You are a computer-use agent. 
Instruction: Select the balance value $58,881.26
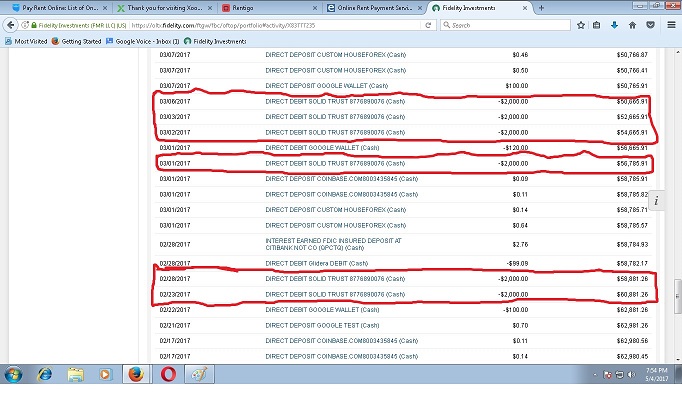coord(632,279)
